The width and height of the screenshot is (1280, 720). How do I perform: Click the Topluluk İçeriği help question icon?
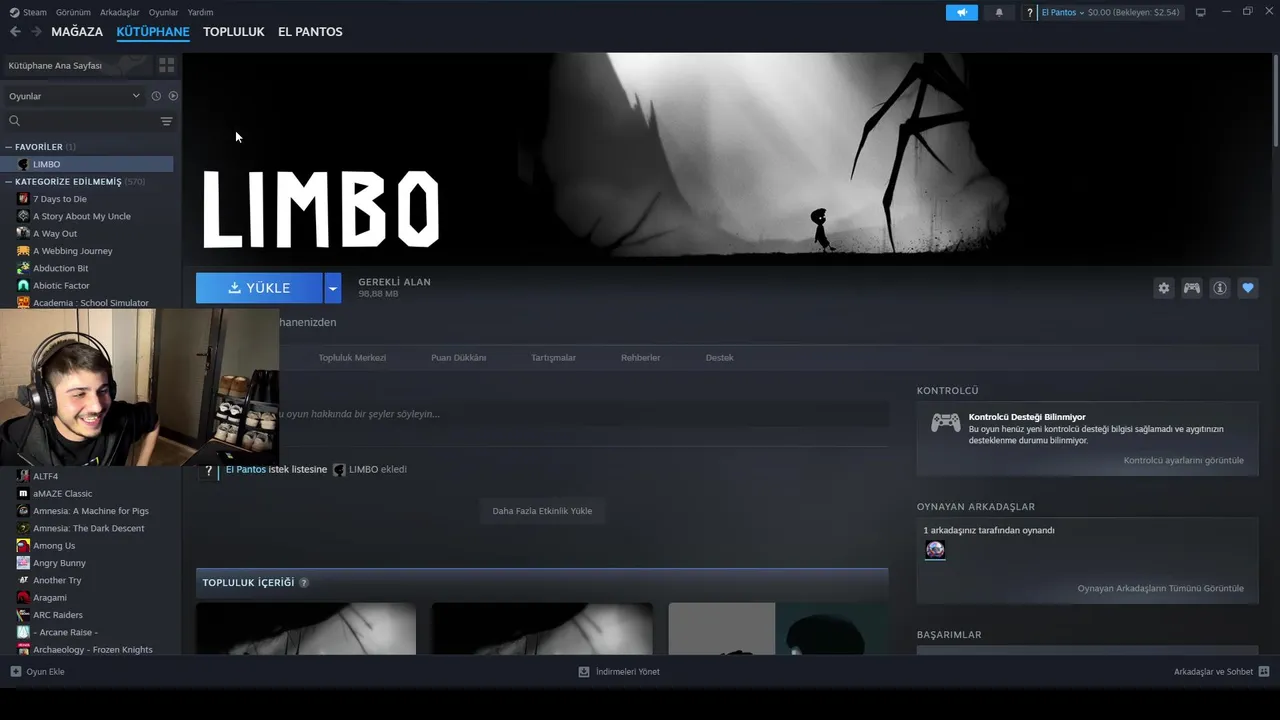point(304,583)
